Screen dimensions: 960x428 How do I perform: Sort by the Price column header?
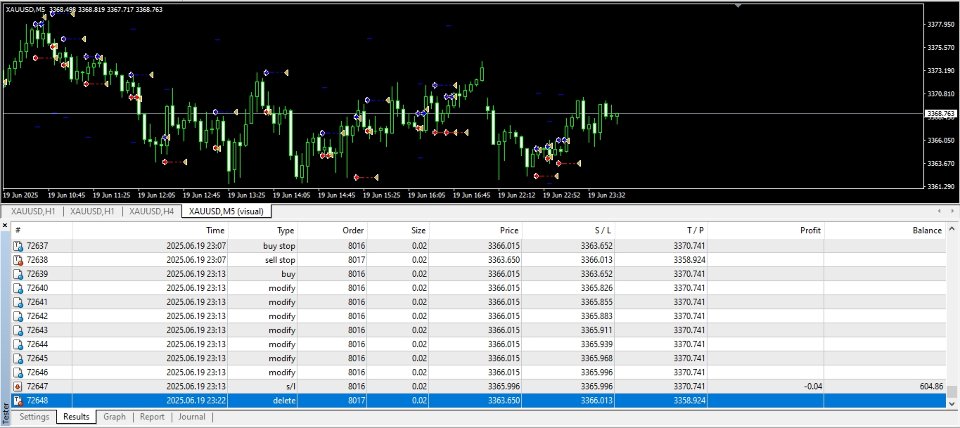click(x=476, y=231)
